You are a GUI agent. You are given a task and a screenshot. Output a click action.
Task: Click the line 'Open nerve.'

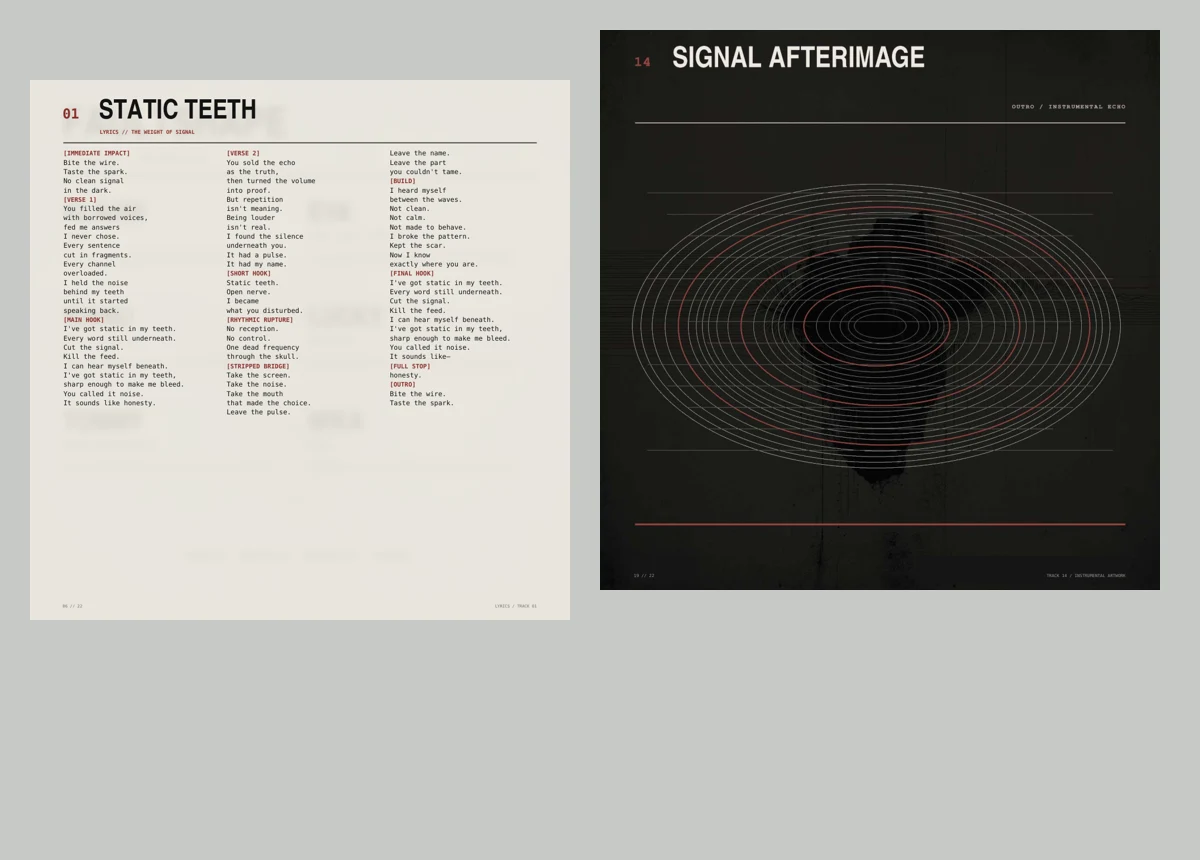[x=248, y=292]
